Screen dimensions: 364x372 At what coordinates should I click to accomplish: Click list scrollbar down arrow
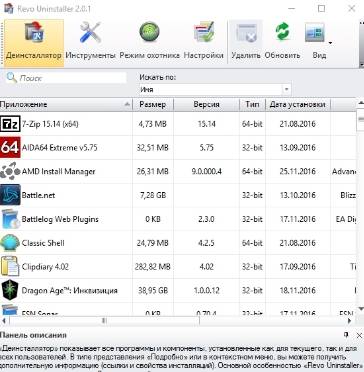pos(360,309)
